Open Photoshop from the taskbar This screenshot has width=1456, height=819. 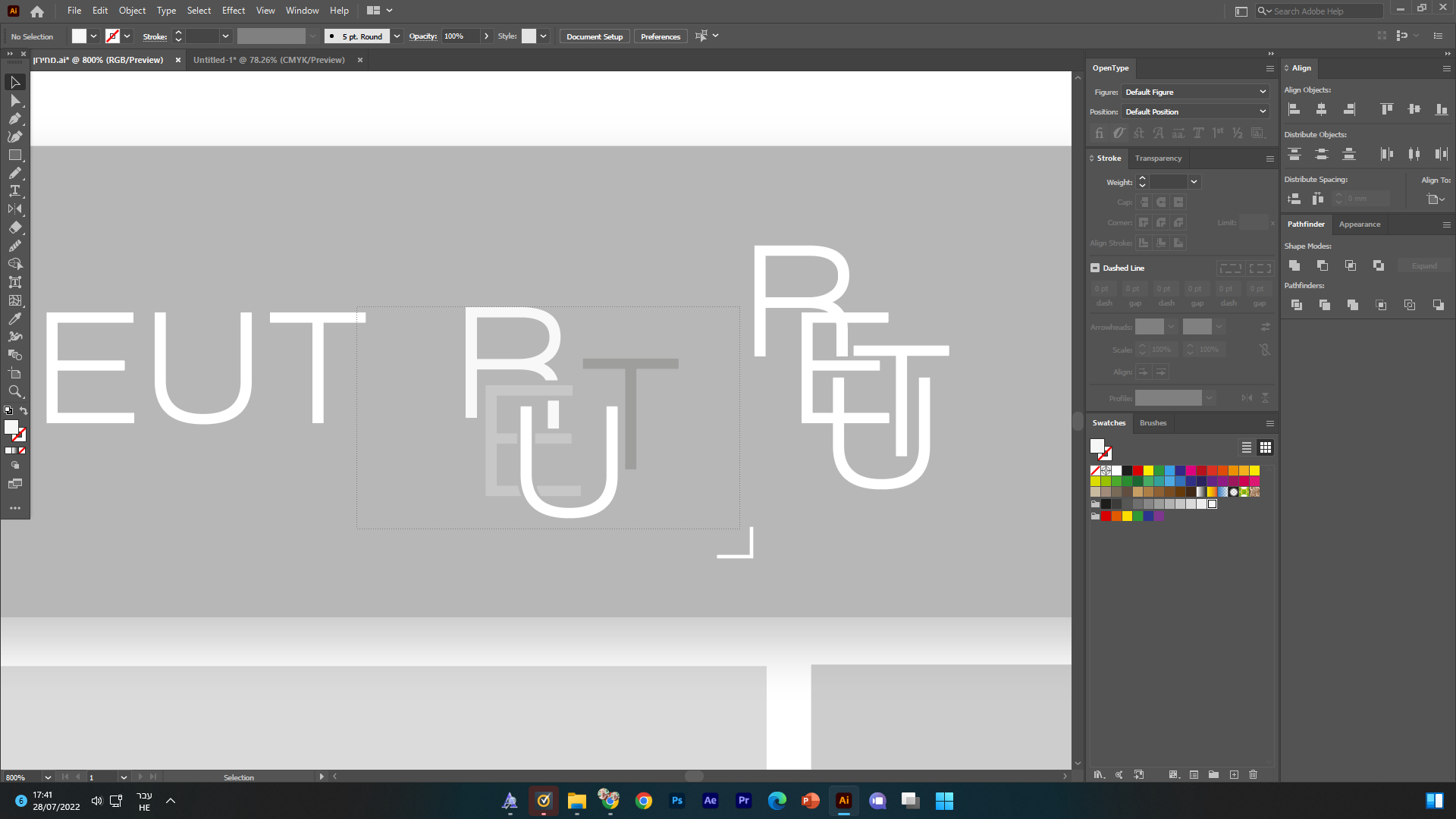point(676,801)
